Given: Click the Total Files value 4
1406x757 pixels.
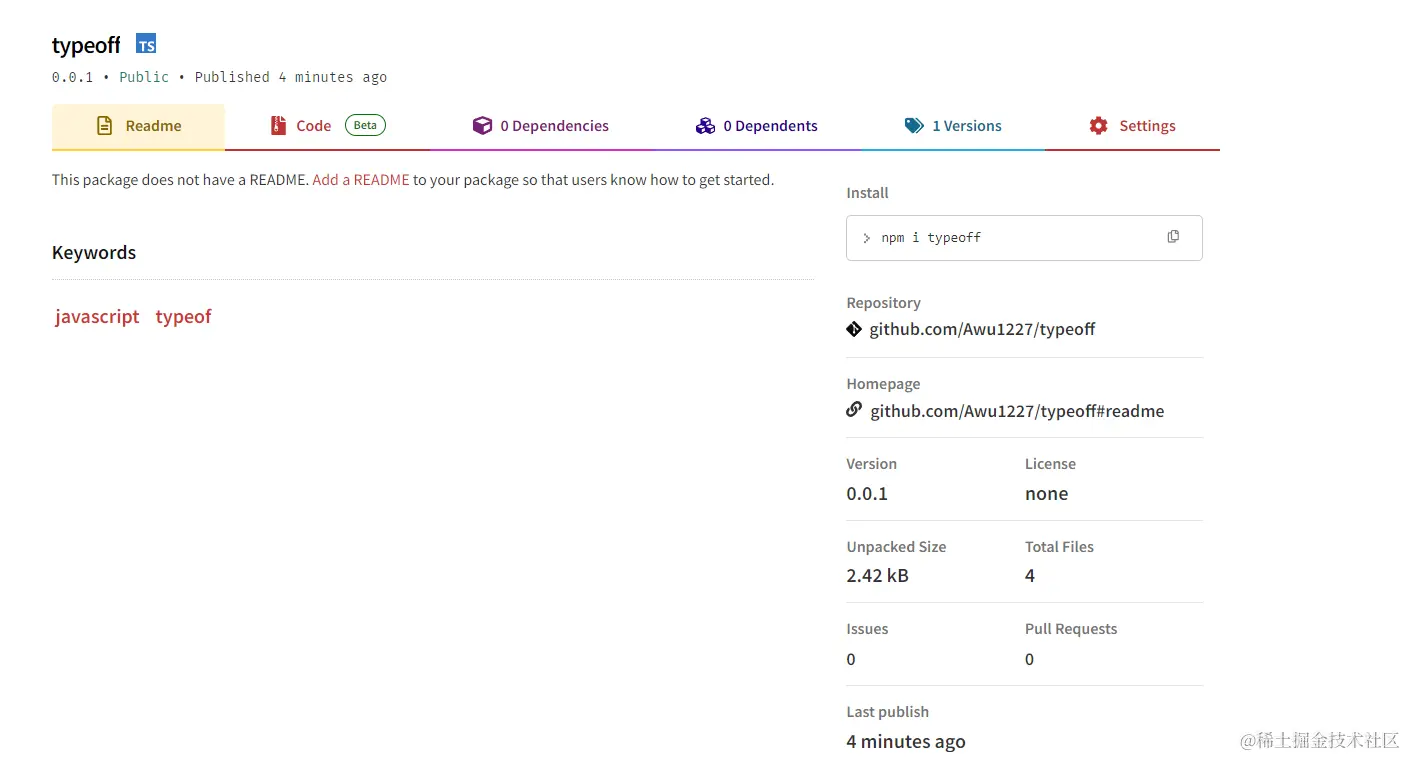Looking at the screenshot, I should tap(1030, 576).
